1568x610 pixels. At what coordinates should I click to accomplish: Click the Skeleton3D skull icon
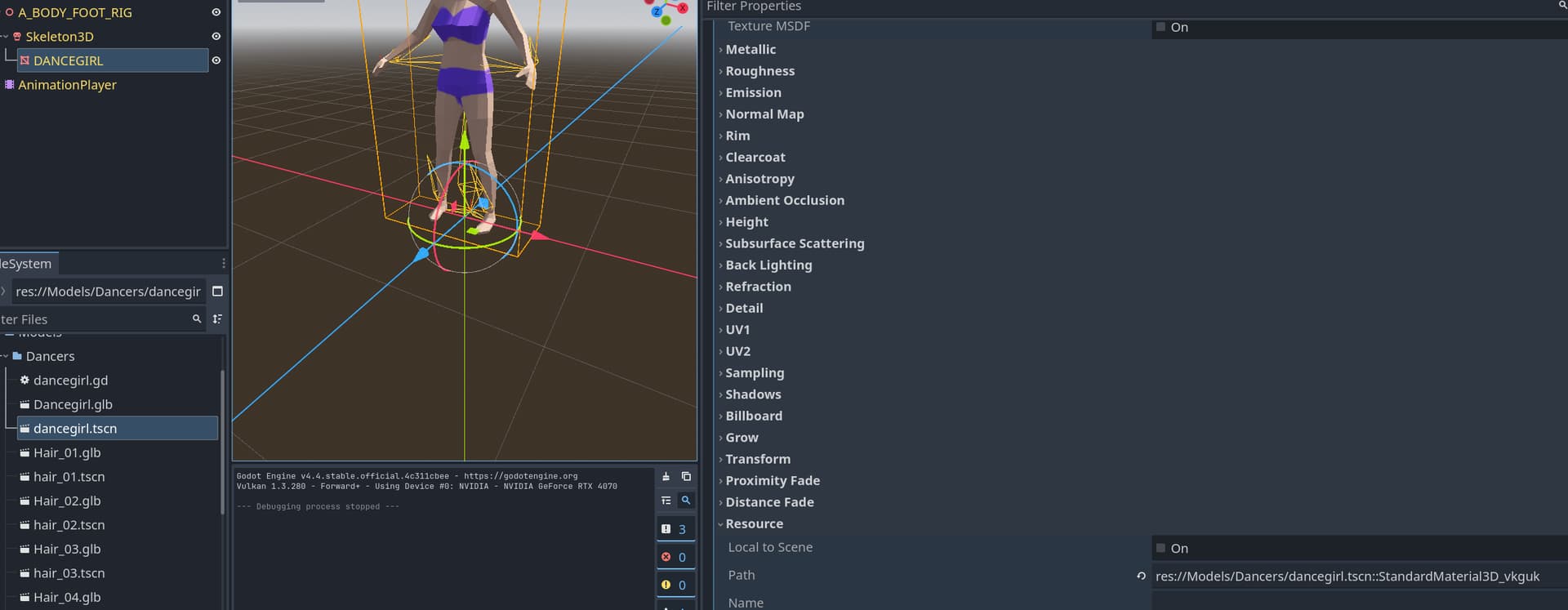click(x=17, y=37)
